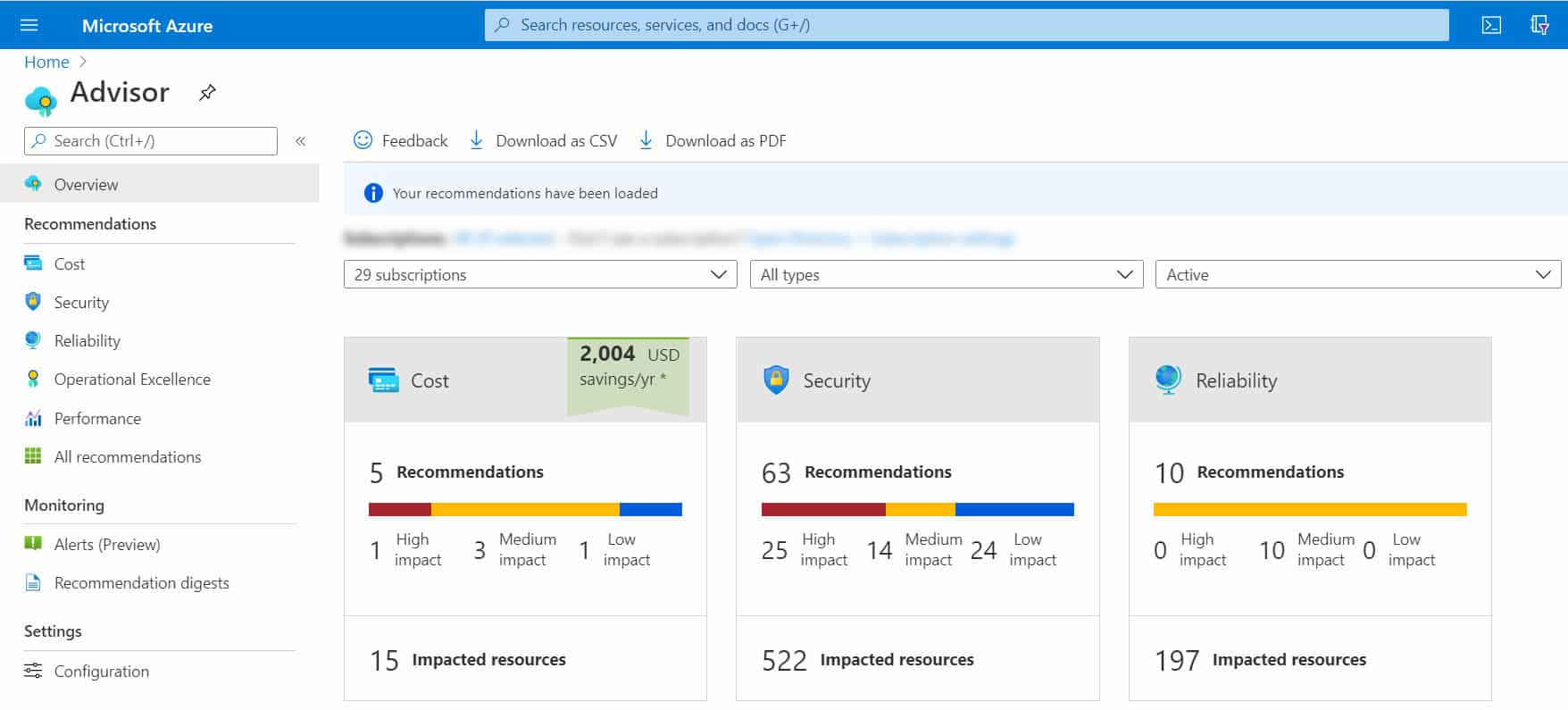Viewport: 1568px width, 710px height.
Task: Click the Operational Excellence ribbon icon
Action: [x=33, y=379]
